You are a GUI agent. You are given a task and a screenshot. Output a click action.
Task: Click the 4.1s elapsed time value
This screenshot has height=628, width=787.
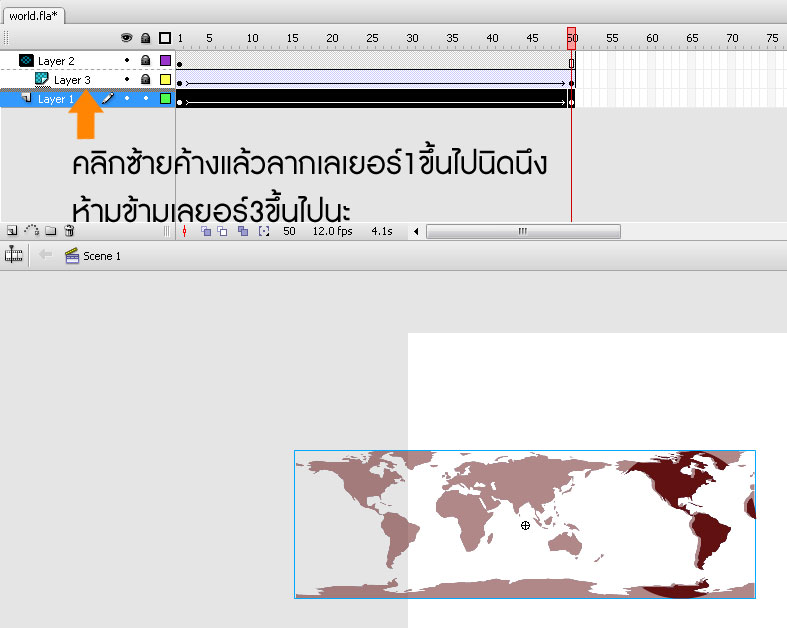click(382, 231)
